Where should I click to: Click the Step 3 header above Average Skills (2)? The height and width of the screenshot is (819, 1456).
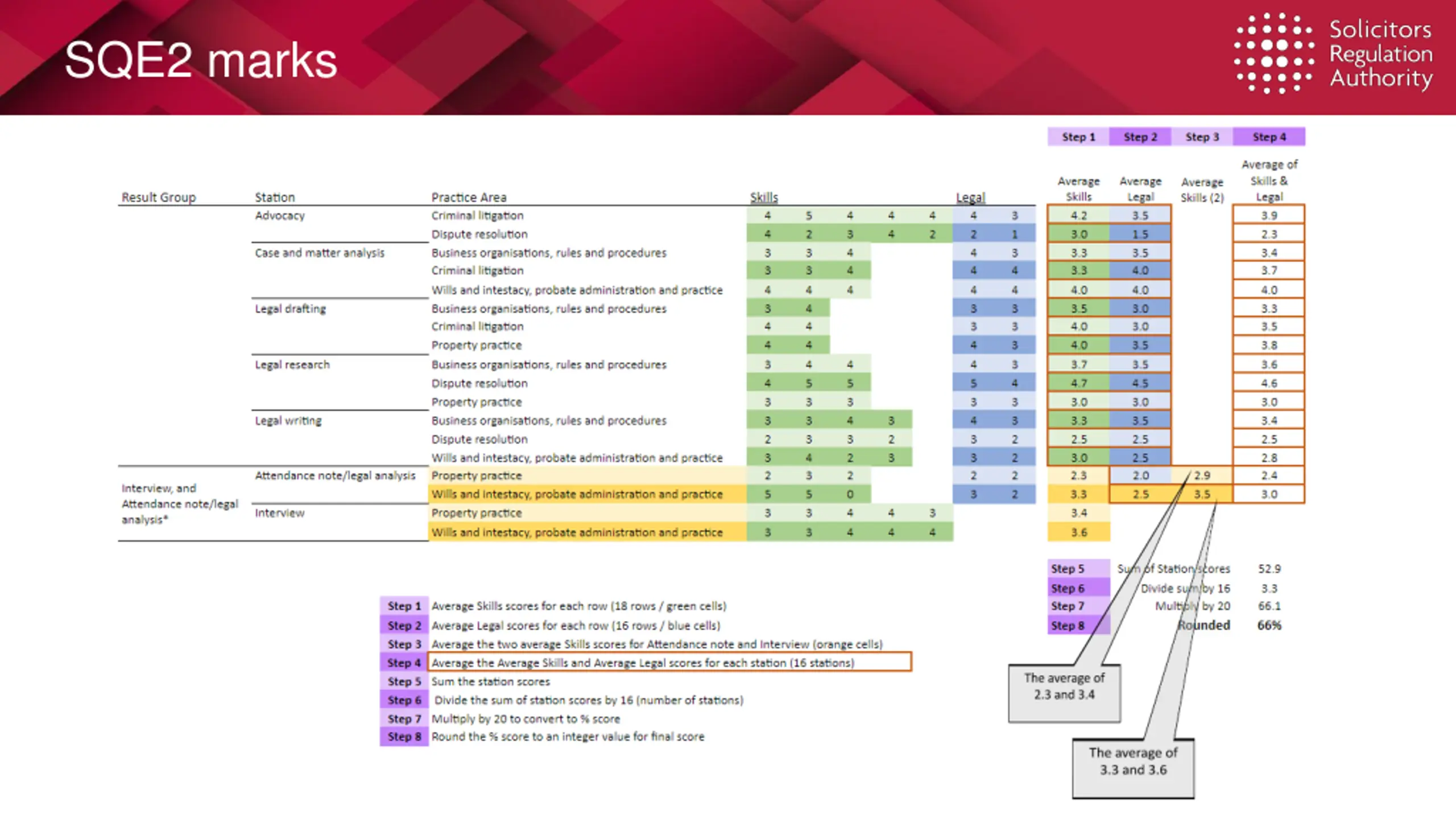1202,136
